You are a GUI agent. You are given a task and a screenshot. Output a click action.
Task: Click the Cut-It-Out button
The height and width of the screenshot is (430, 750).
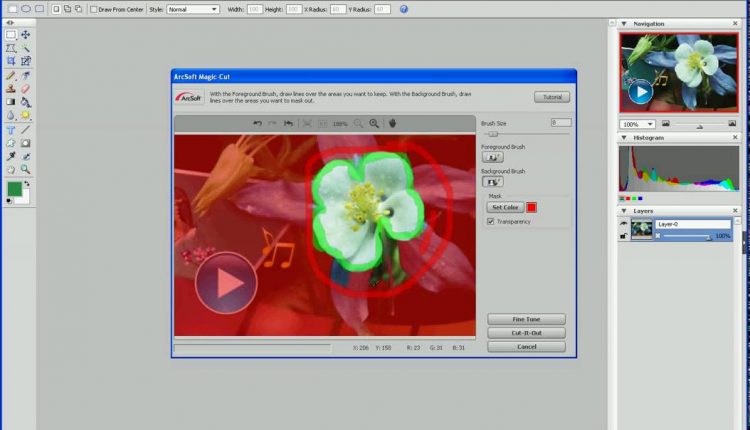pos(526,333)
